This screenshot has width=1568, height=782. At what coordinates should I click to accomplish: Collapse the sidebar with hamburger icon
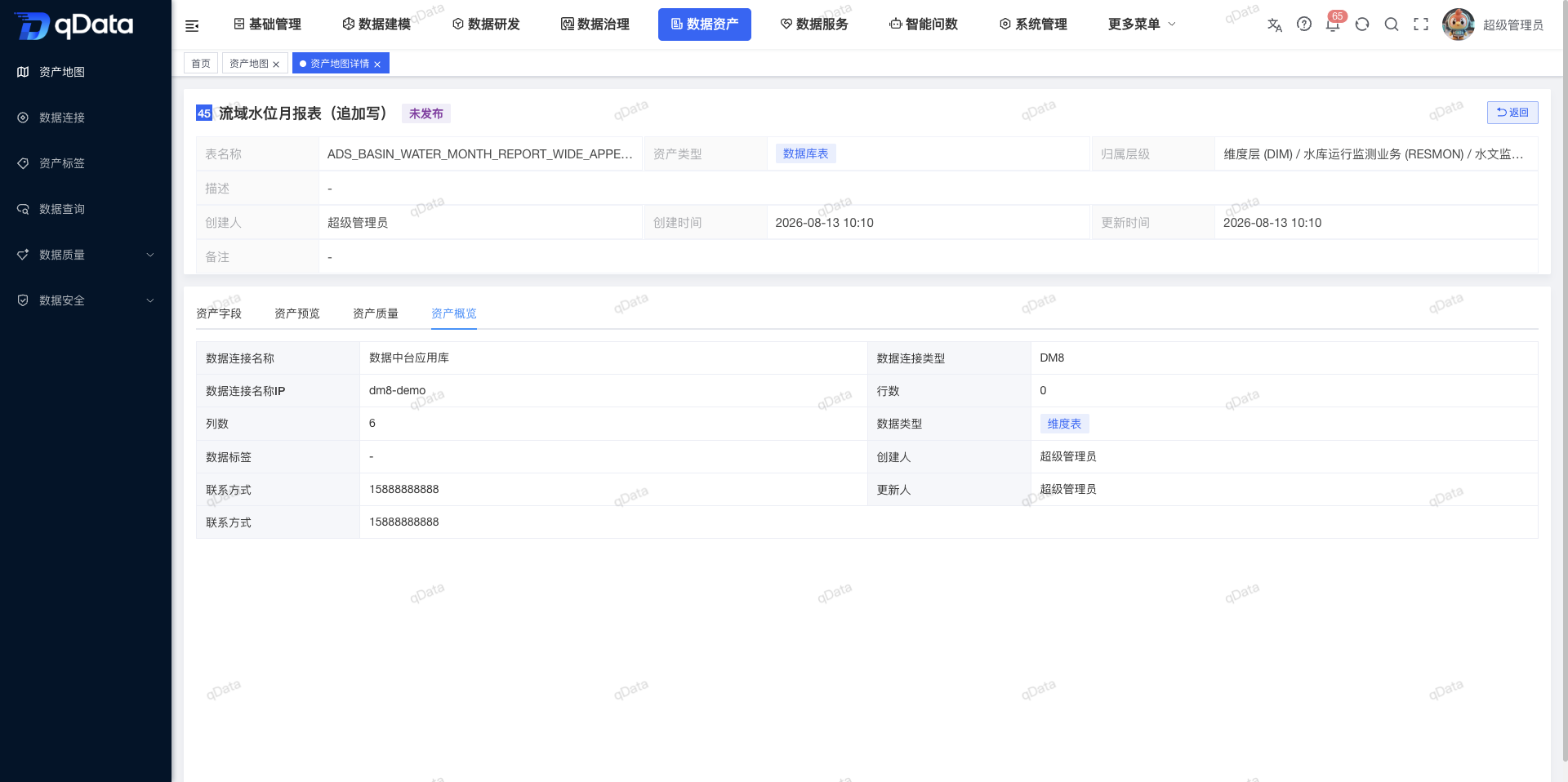pyautogui.click(x=192, y=25)
